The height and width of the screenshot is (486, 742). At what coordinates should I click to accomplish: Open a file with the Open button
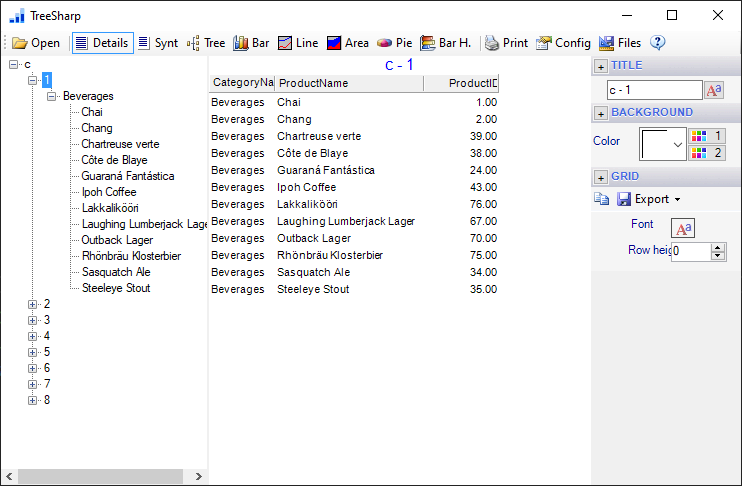[35, 43]
